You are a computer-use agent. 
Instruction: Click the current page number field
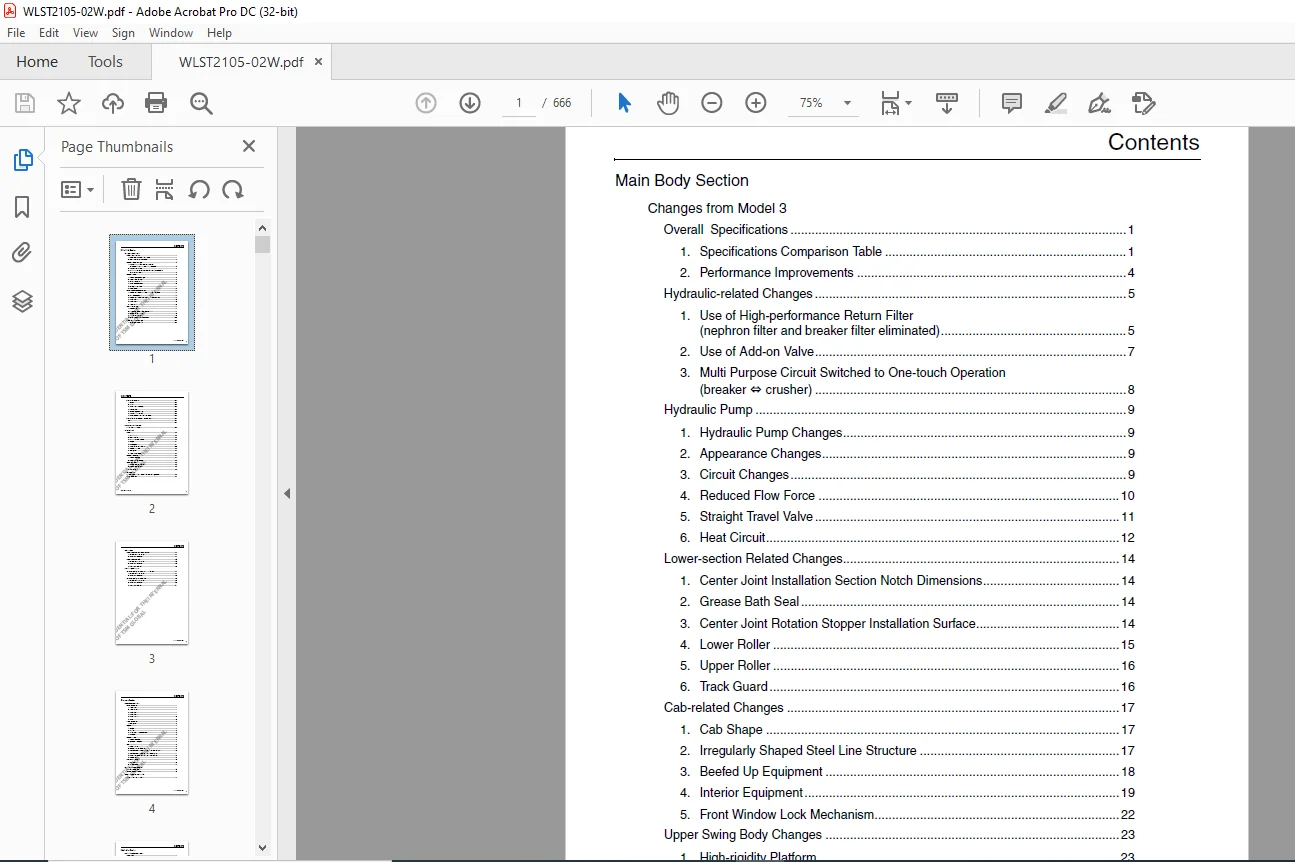(519, 103)
